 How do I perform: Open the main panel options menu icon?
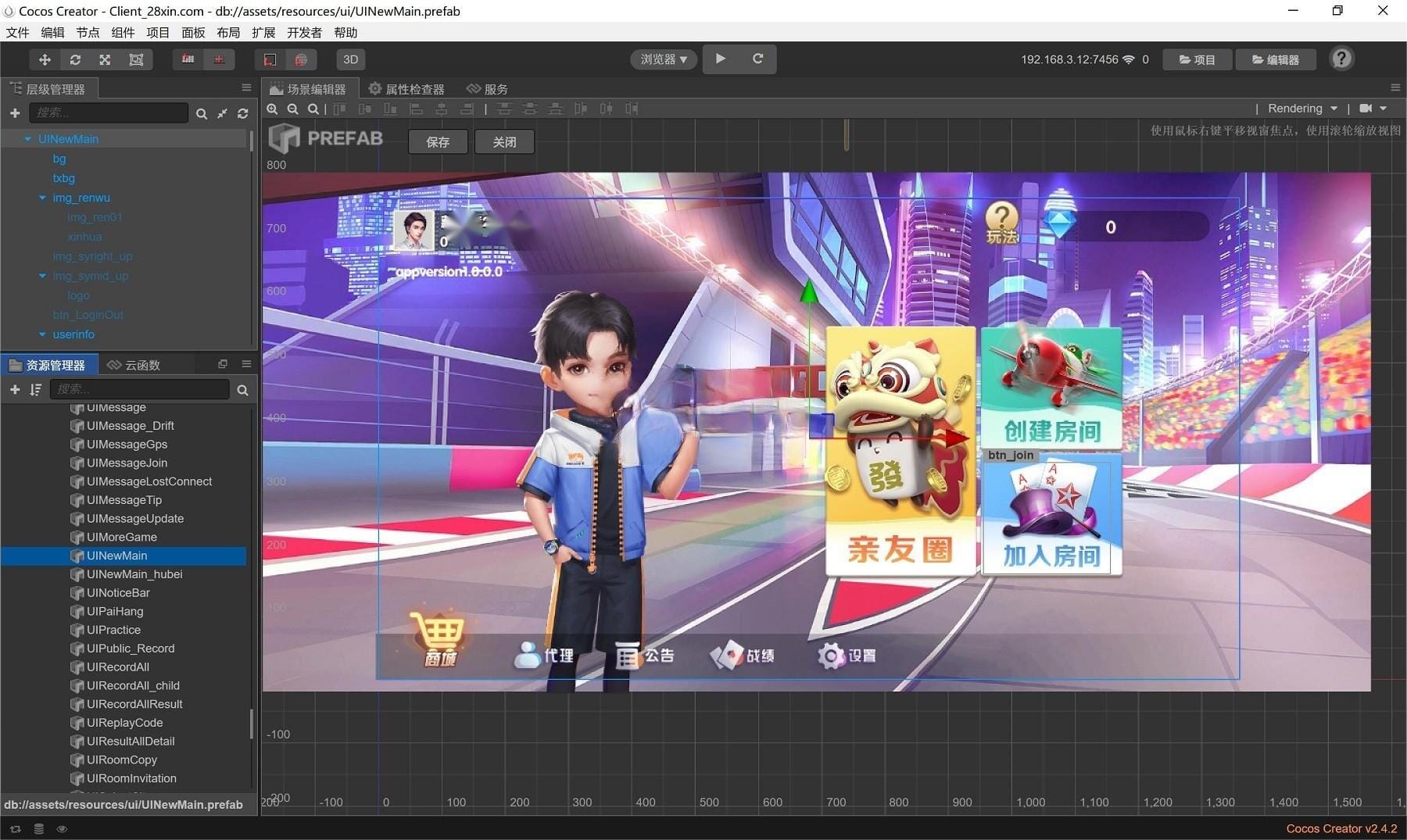coord(1395,88)
